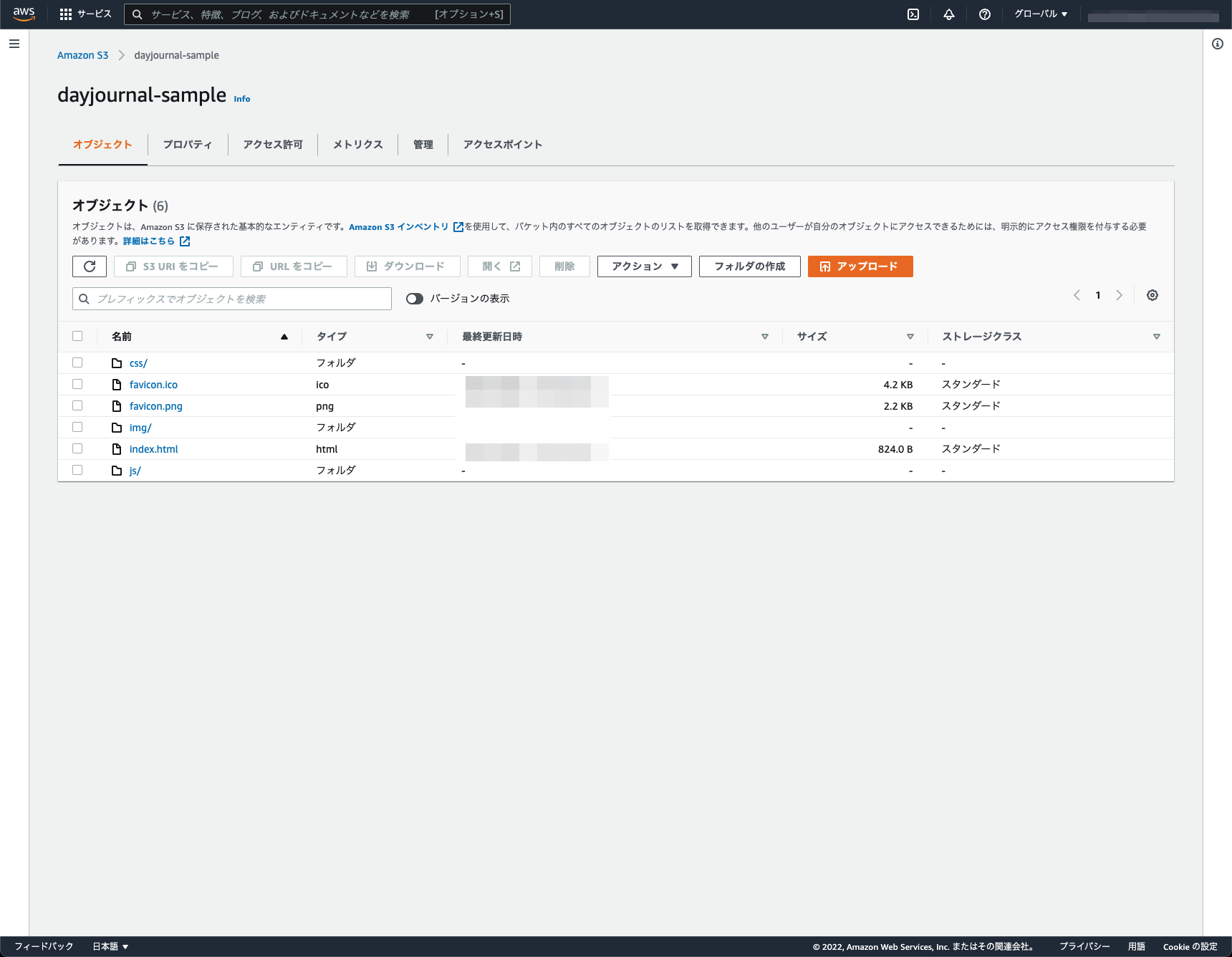Click the favicon.ico file icon
The width and height of the screenshot is (1232, 957).
tap(117, 385)
